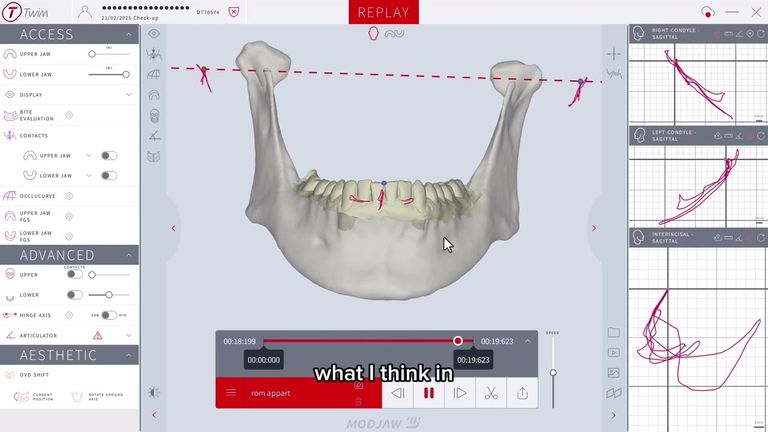Select the skeleton figure icon in the left toolbar
768x432 pixels.
[x=154, y=54]
